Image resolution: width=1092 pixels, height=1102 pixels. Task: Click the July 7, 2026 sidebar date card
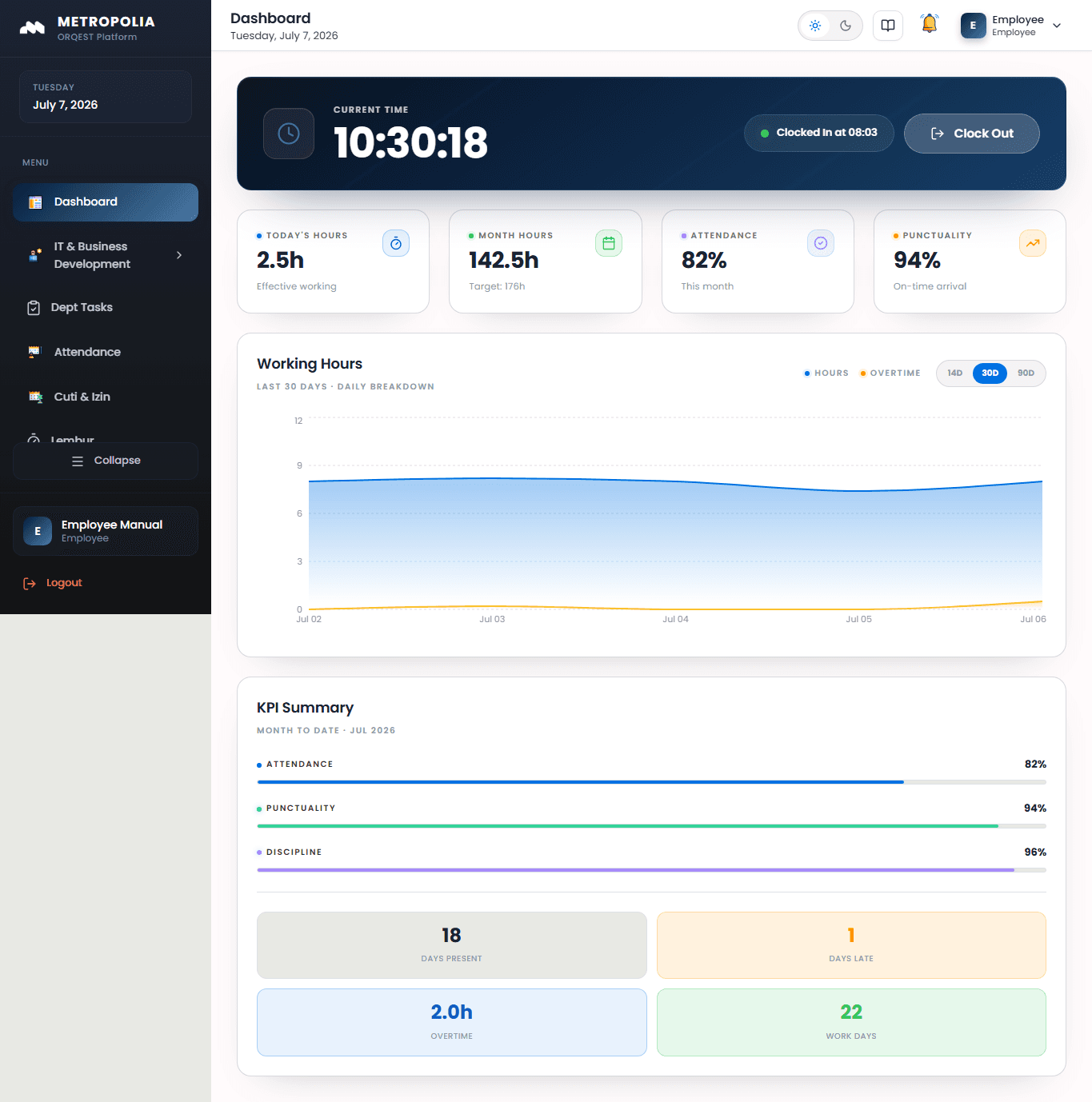point(106,97)
